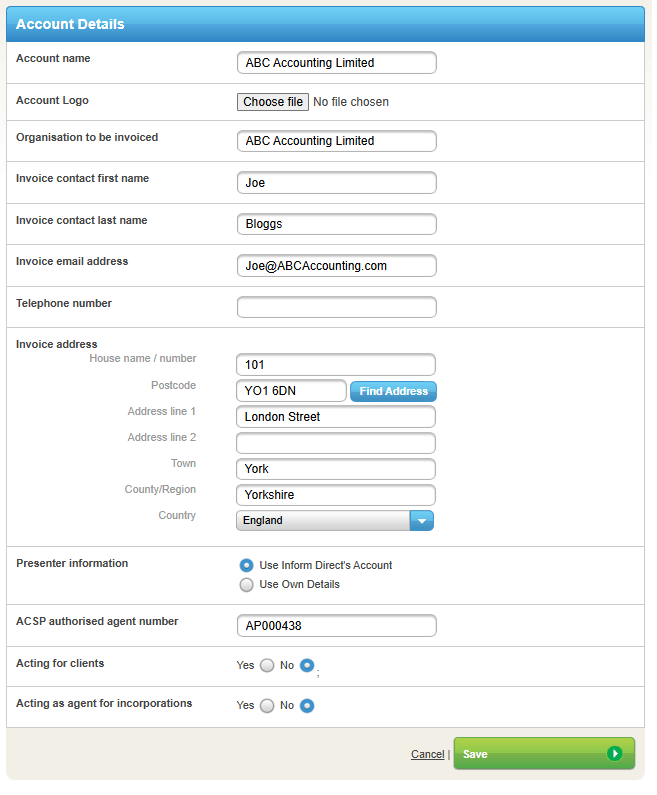Click the Postcode input box
Screen dimensions: 657x795
coord(291,391)
